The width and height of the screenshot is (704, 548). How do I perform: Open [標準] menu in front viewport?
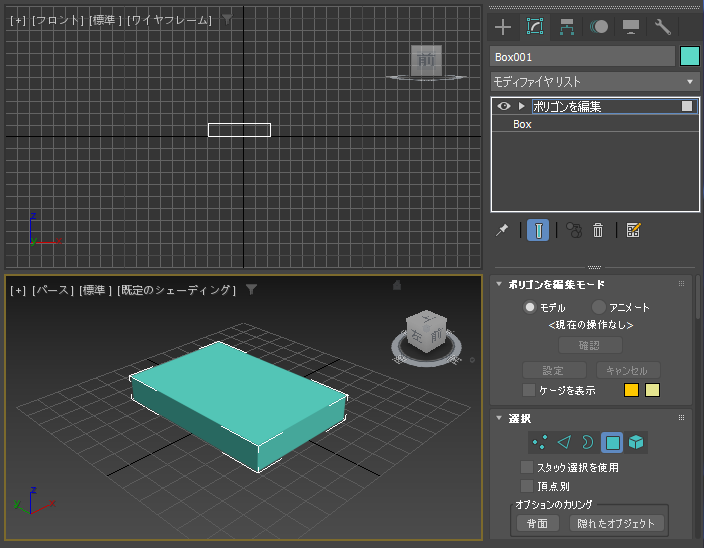click(x=105, y=20)
